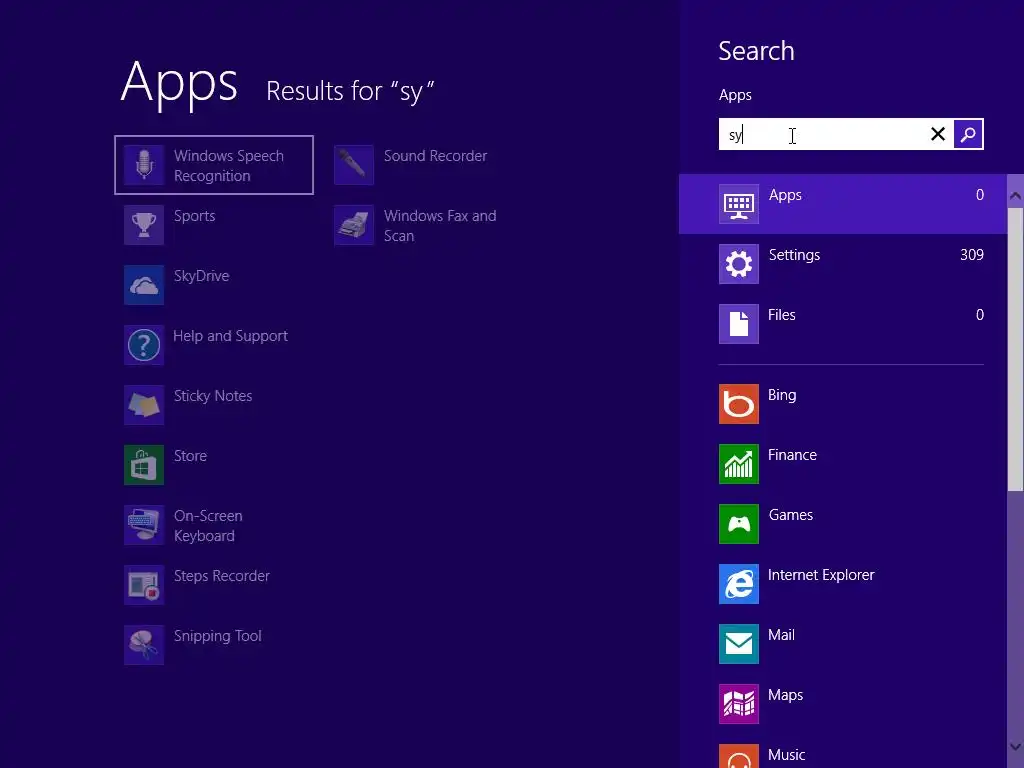The height and width of the screenshot is (768, 1024).
Task: Choose Finance as search target
Action: point(842,464)
